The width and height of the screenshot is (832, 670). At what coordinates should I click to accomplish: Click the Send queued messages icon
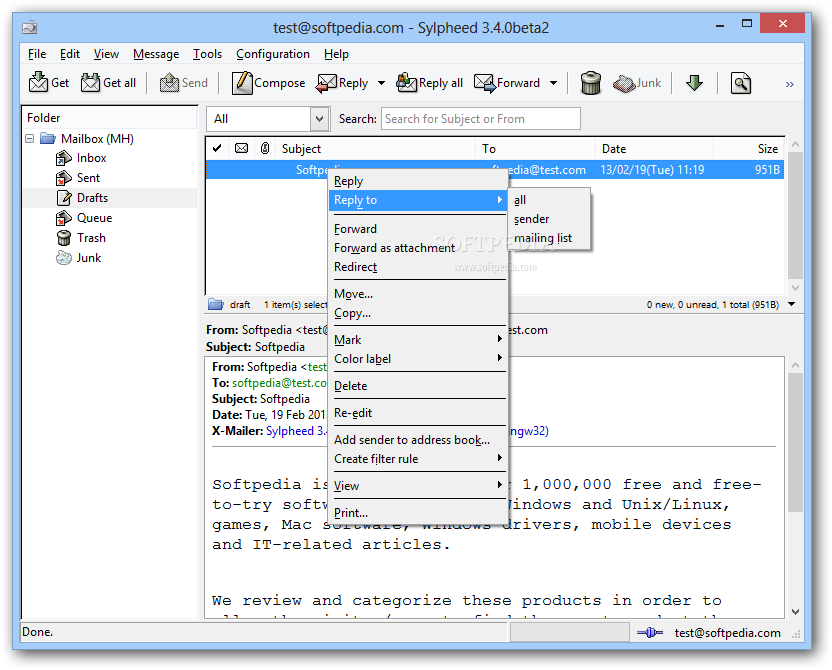click(169, 83)
